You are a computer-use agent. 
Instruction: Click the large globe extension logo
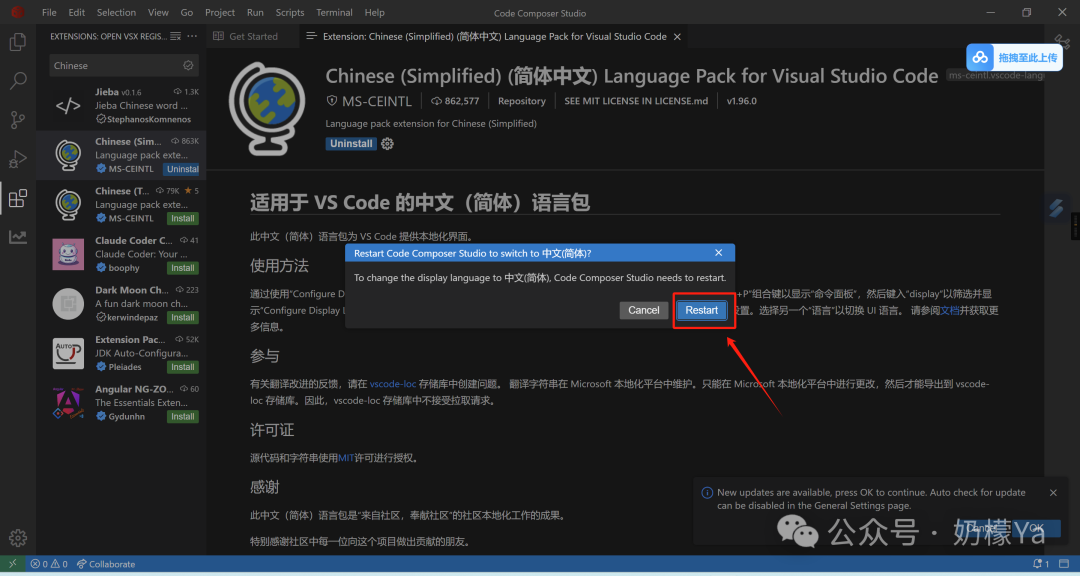click(267, 108)
